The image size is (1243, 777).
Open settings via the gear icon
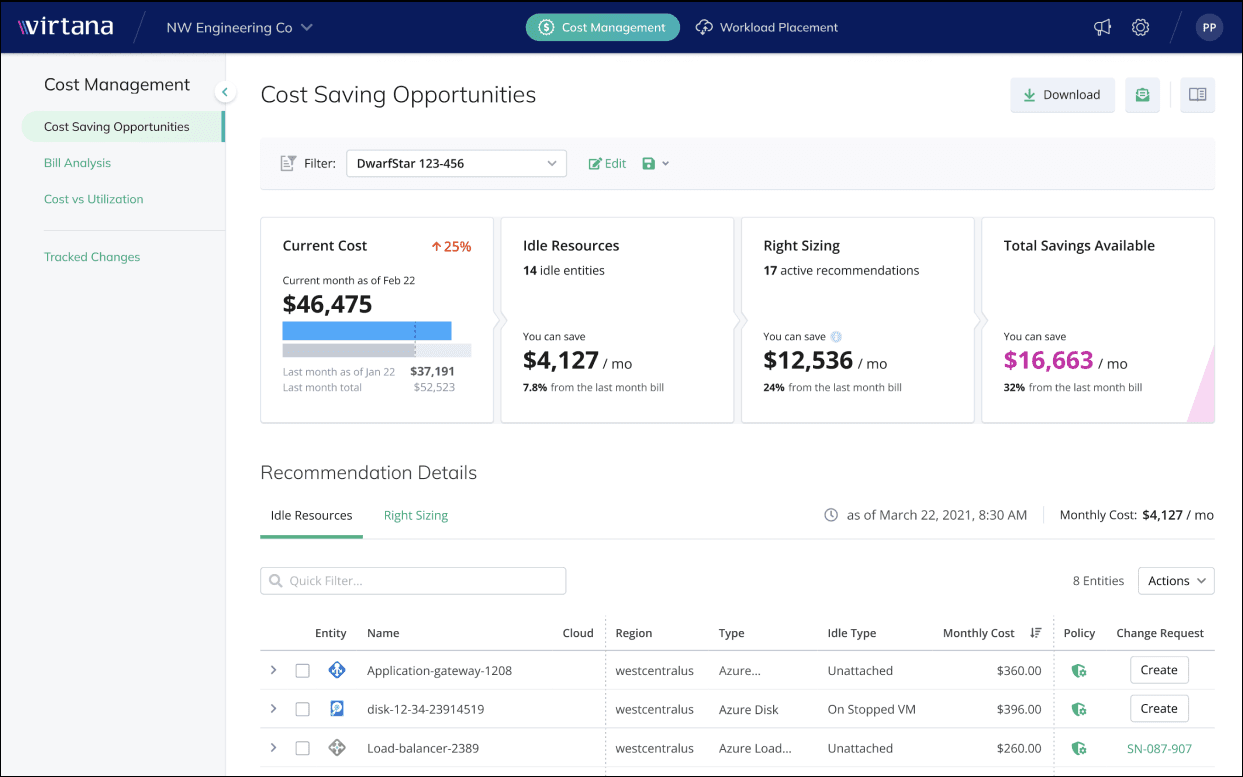point(1140,28)
